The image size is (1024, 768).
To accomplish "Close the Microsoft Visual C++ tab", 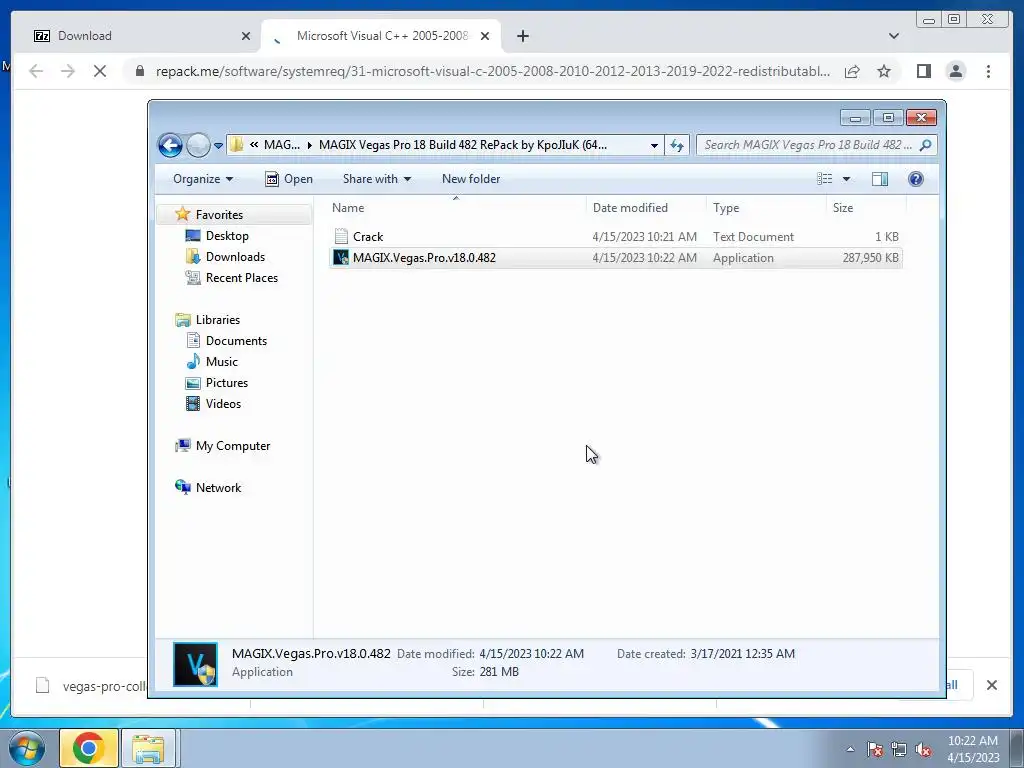I will point(485,37).
